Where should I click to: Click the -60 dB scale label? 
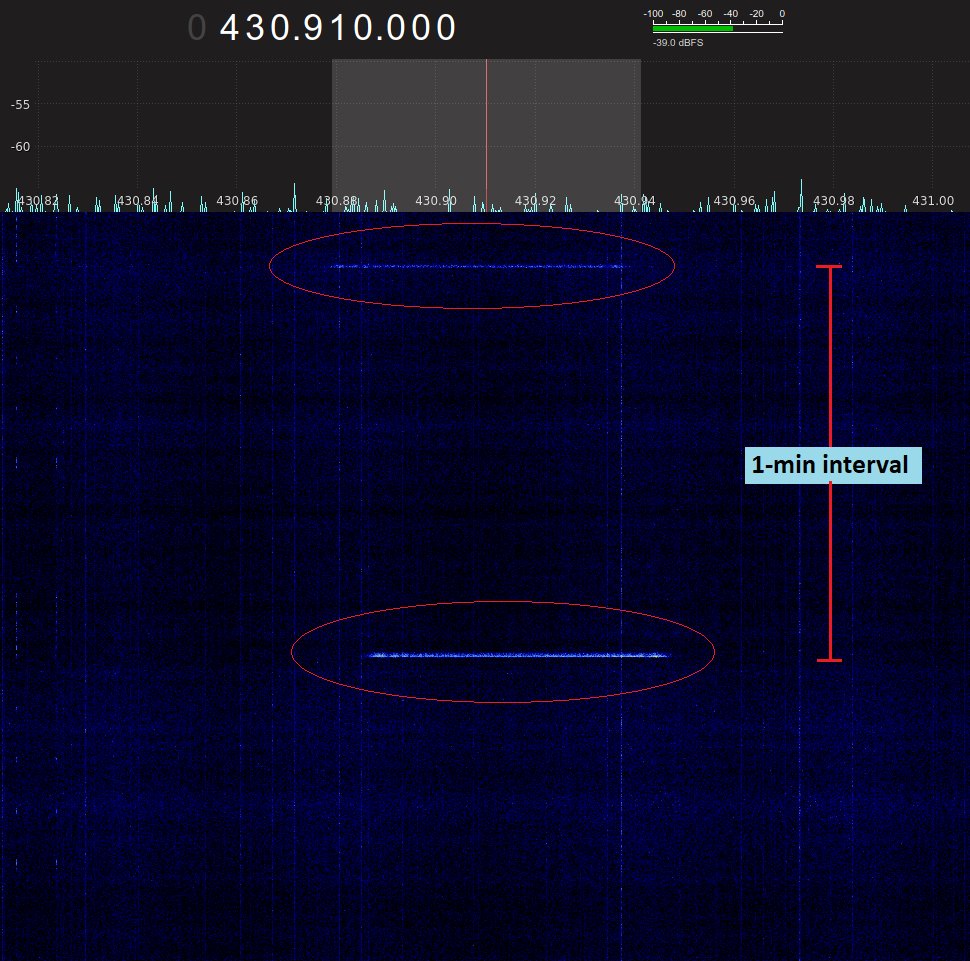(20, 147)
